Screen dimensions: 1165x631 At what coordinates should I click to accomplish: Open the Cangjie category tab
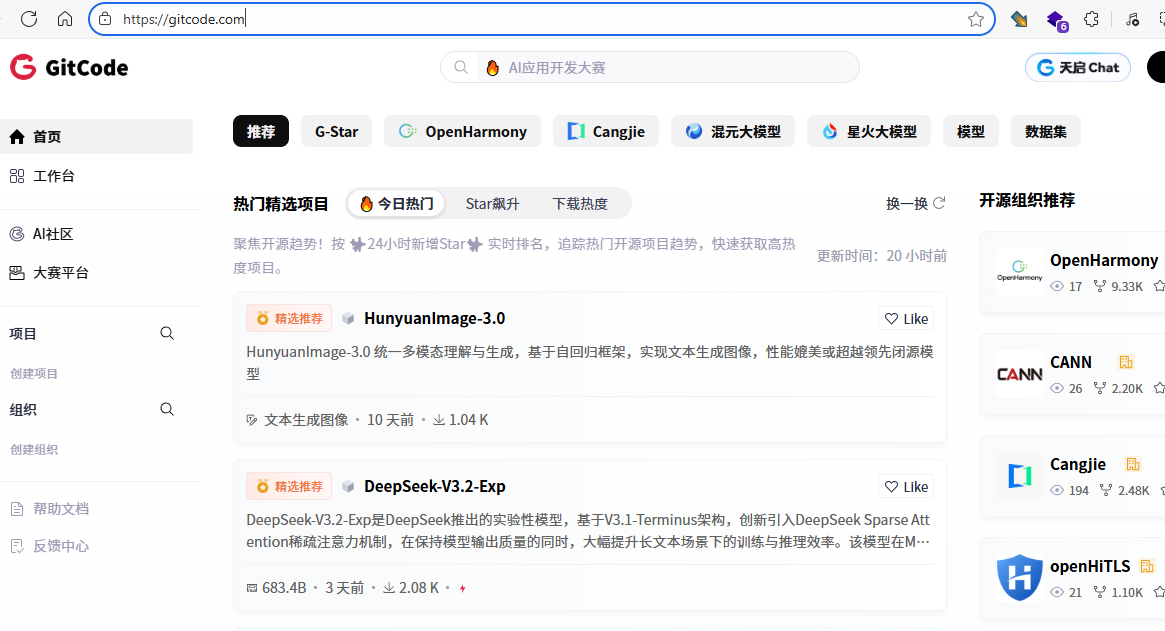pos(606,132)
